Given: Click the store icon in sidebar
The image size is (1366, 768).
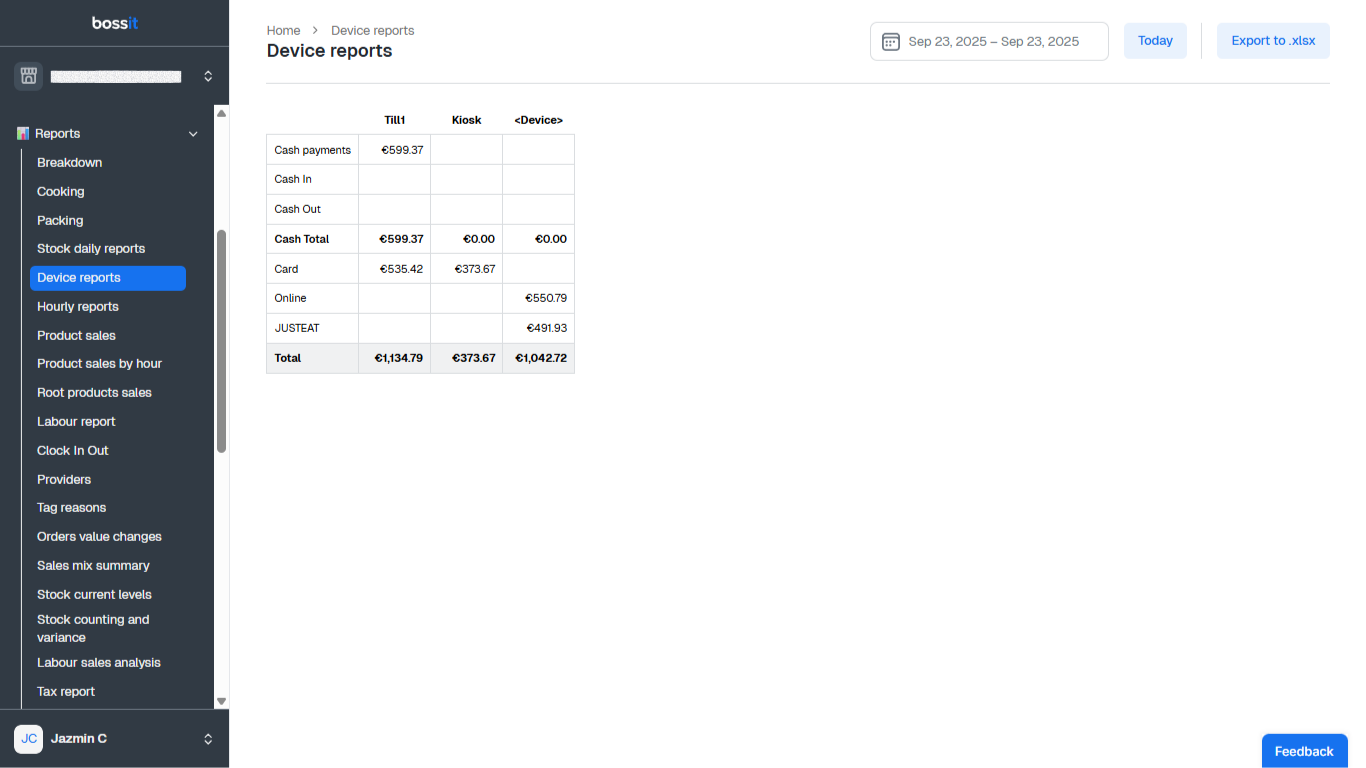Looking at the screenshot, I should [28, 76].
